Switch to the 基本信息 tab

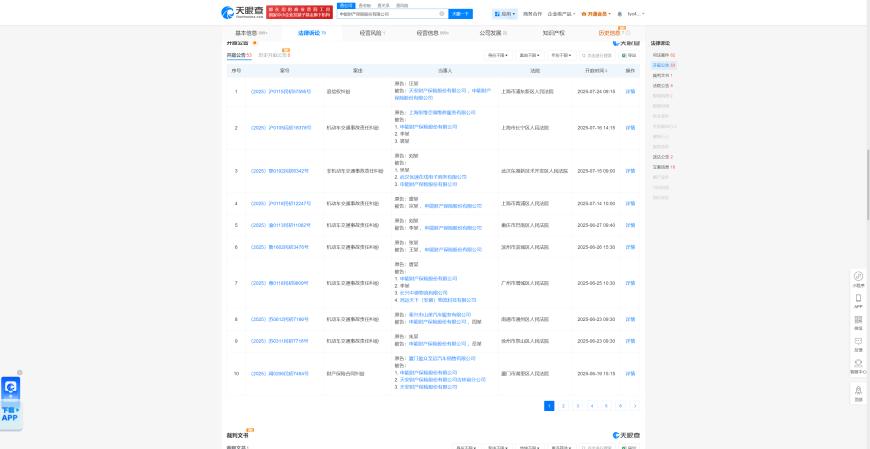point(251,33)
